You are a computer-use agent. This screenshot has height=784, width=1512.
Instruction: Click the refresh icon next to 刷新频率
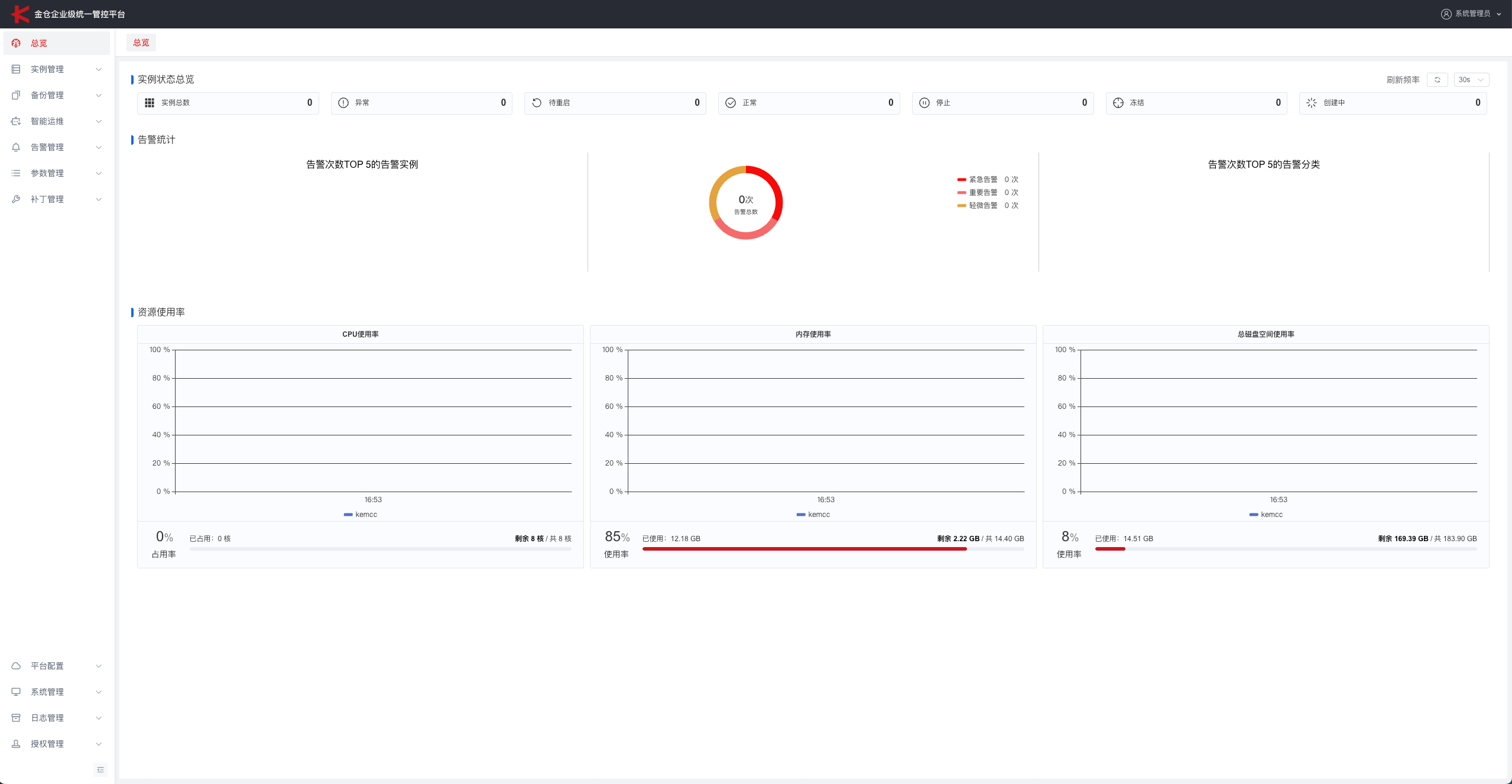tap(1437, 80)
